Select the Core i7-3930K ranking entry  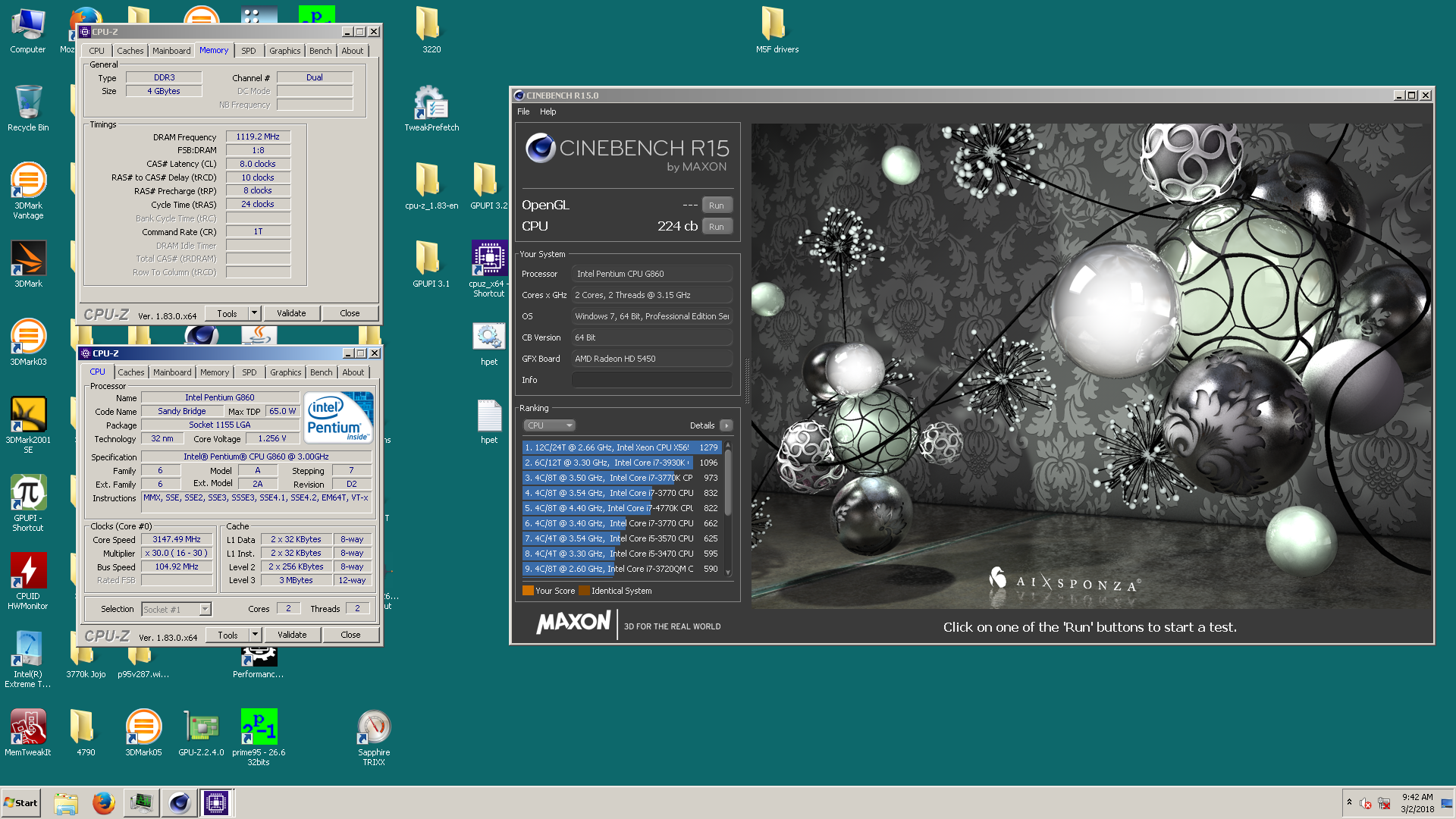pos(621,463)
